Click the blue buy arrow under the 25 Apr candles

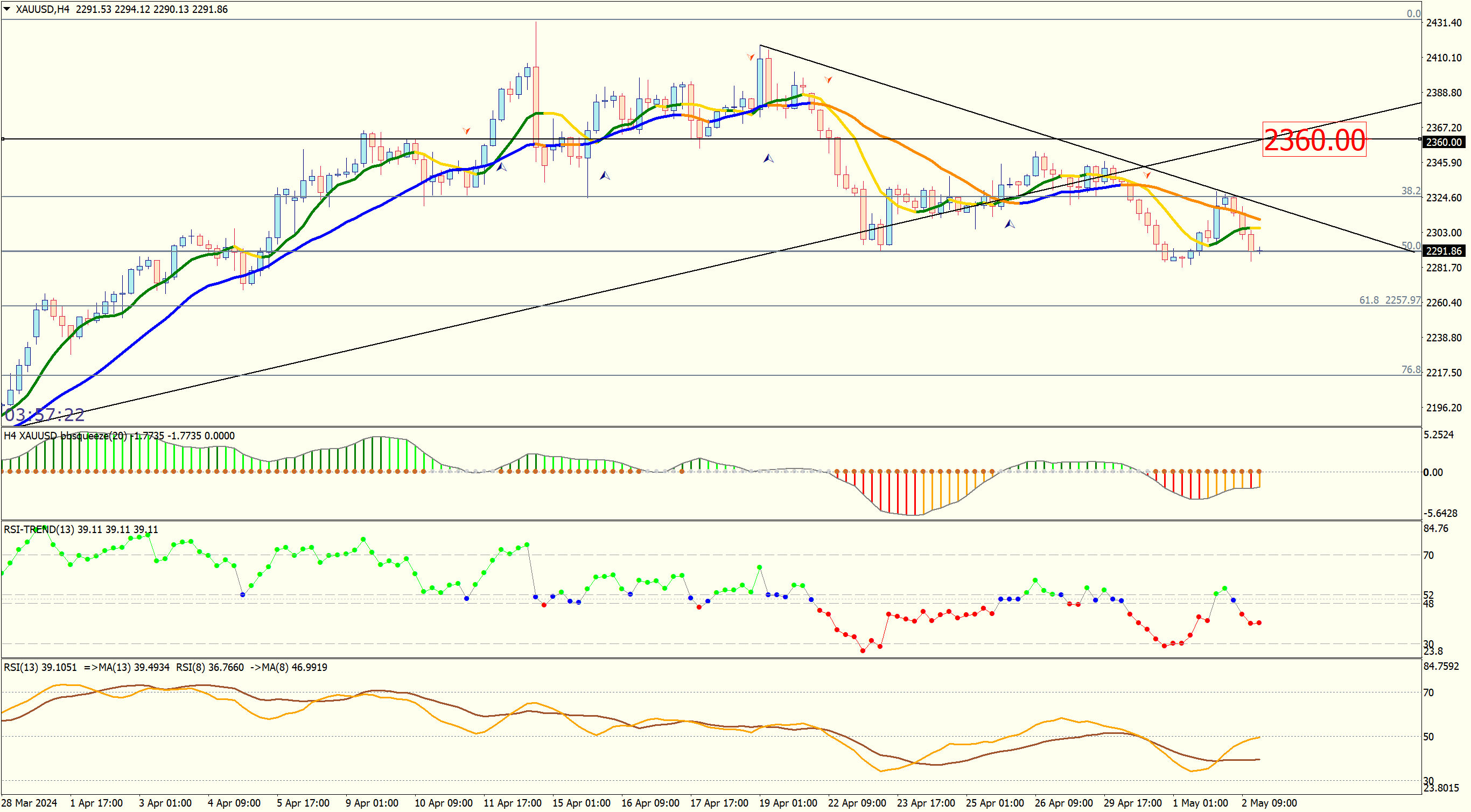[1010, 224]
